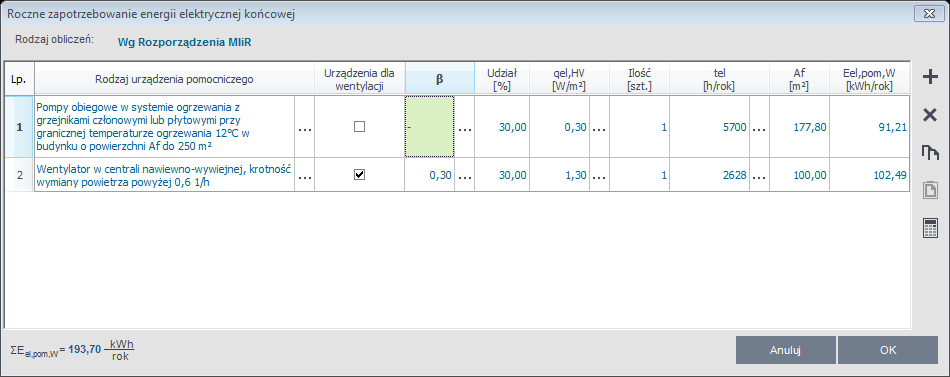Click the Ilość cell 1 in the fan row

coord(639,175)
